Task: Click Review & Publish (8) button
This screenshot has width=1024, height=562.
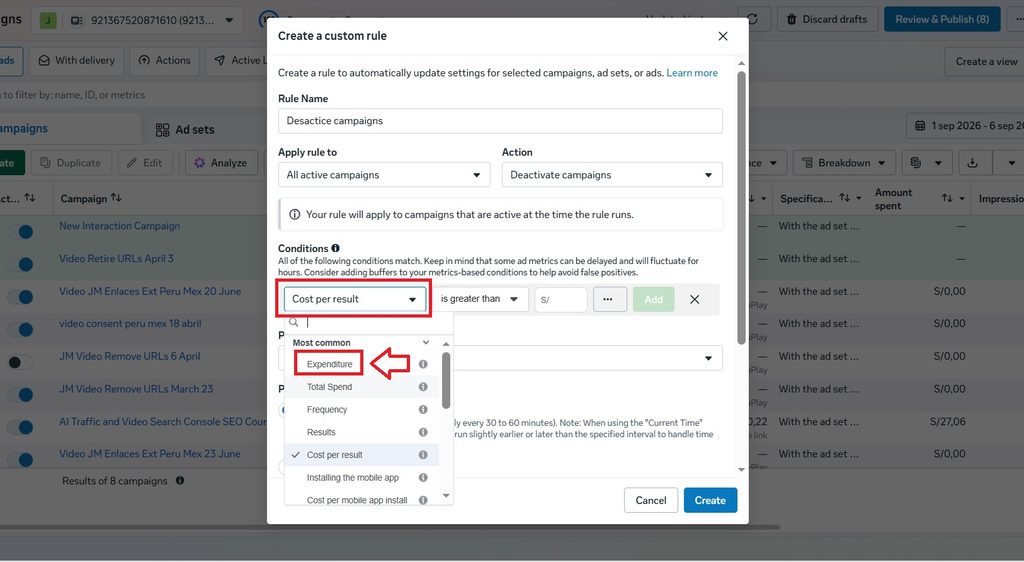Action: 942,20
